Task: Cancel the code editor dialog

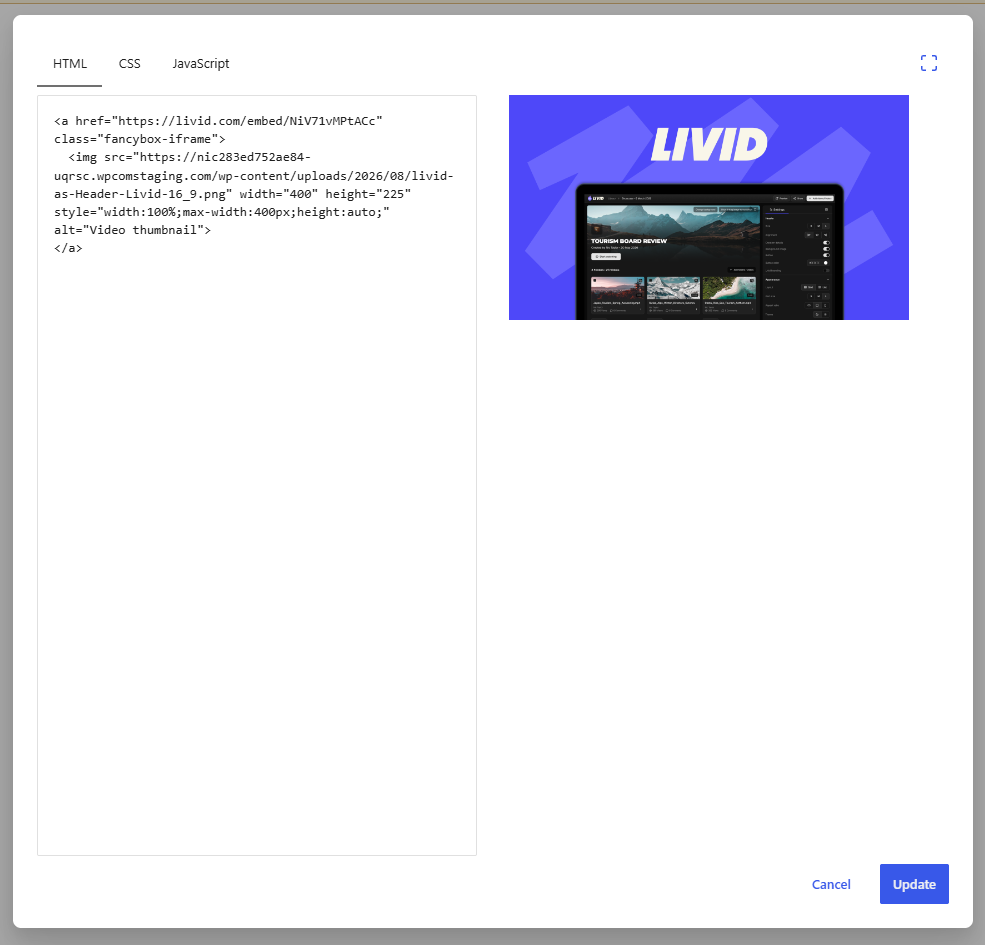Action: (830, 884)
